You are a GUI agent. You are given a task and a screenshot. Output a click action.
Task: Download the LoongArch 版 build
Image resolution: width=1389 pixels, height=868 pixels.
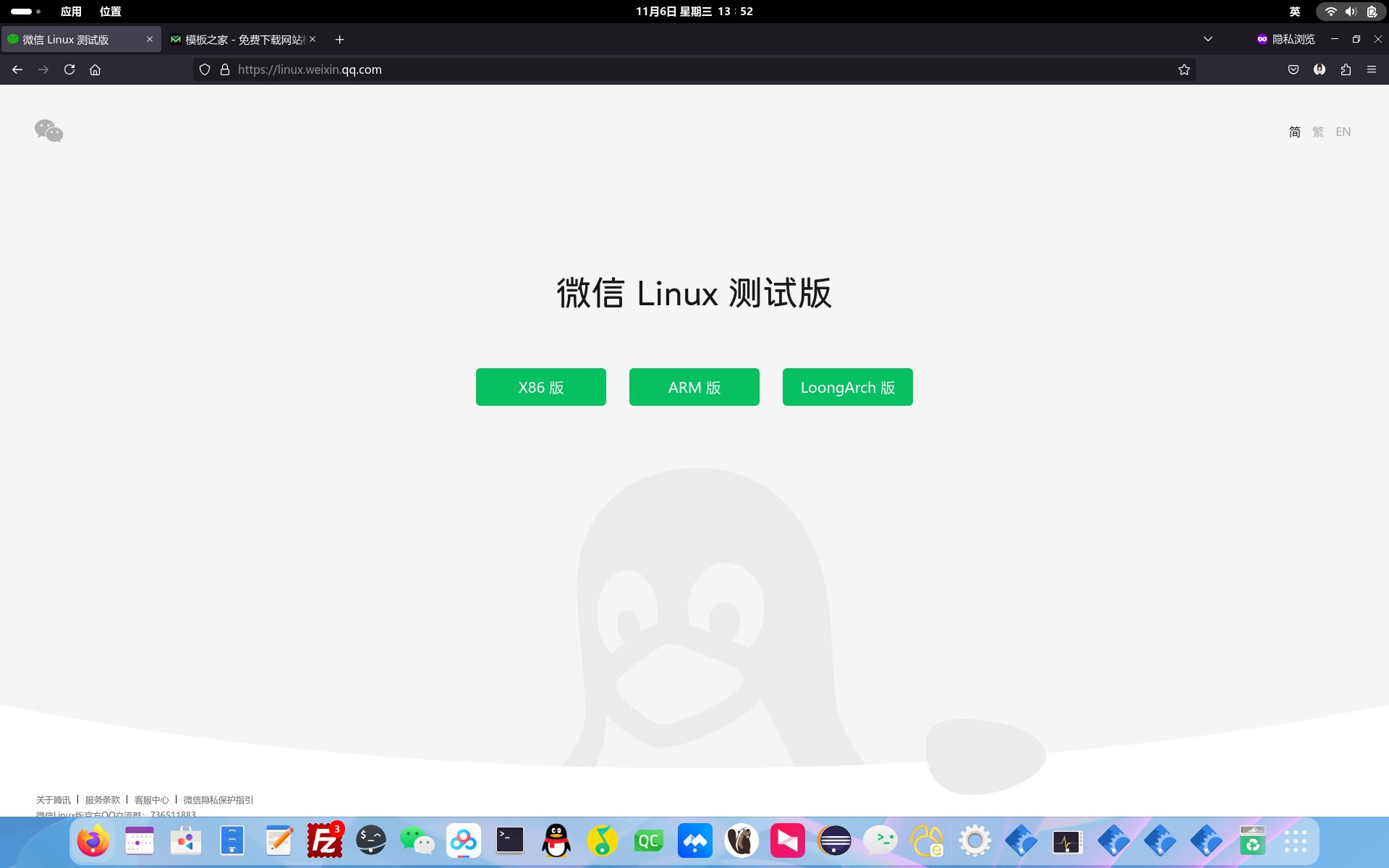(848, 387)
